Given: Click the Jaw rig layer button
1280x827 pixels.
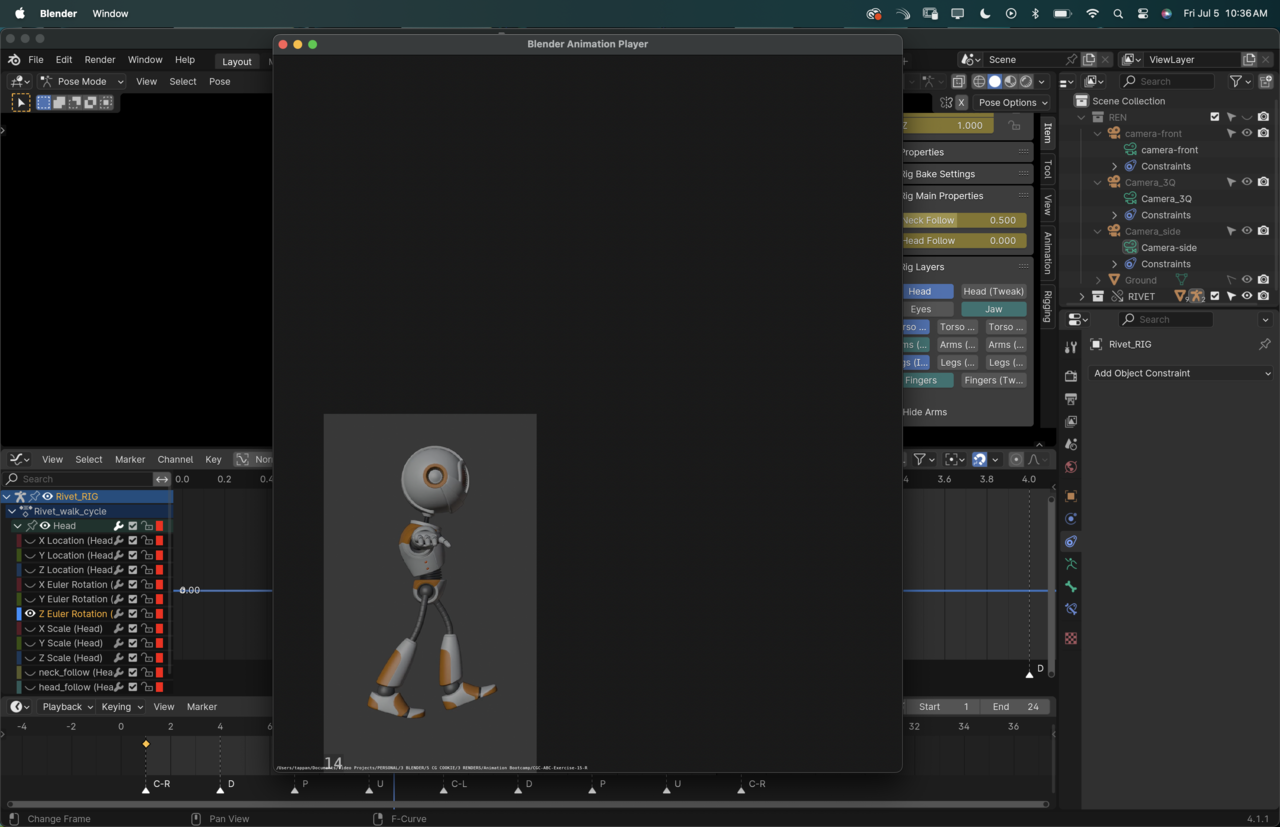Looking at the screenshot, I should 993,309.
